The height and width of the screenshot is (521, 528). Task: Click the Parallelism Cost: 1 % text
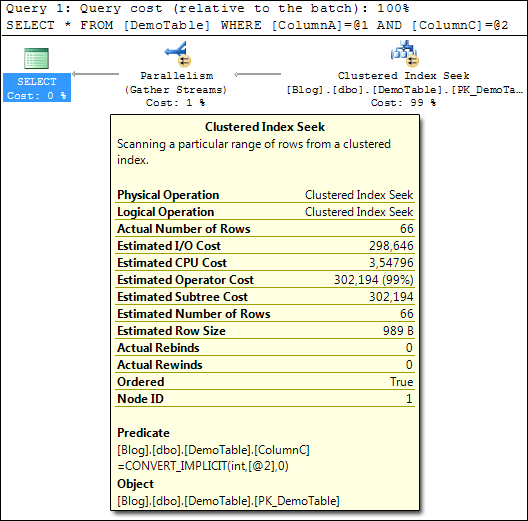(x=175, y=103)
